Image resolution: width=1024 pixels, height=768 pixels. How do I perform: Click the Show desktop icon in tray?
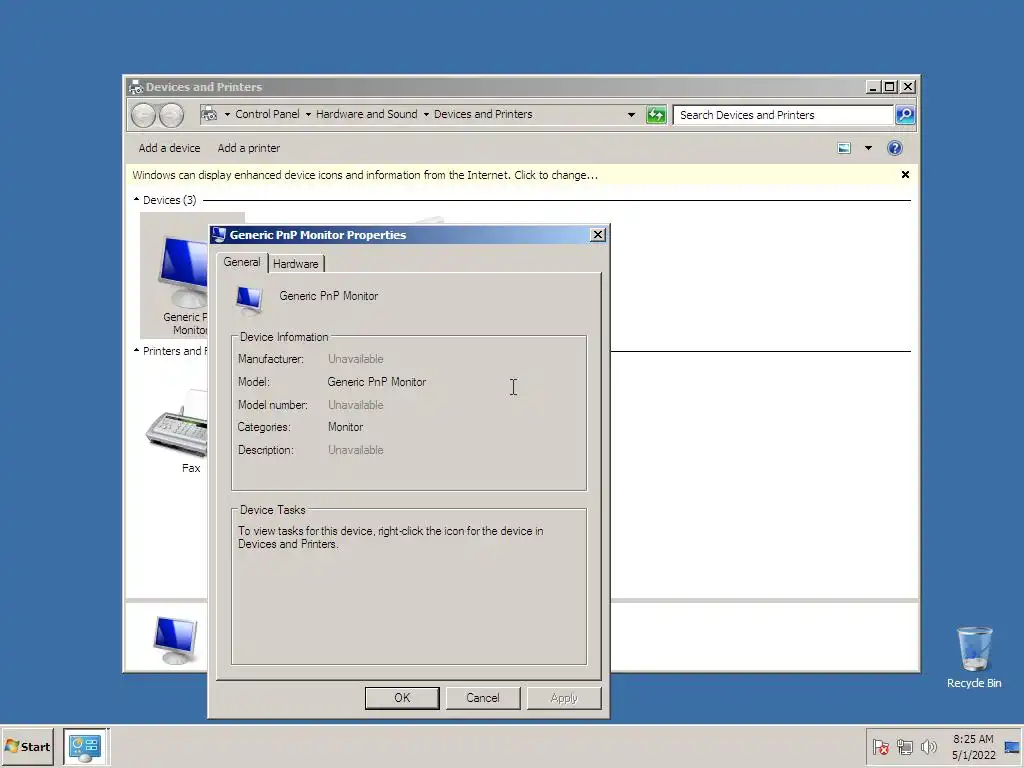pyautogui.click(x=1012, y=746)
